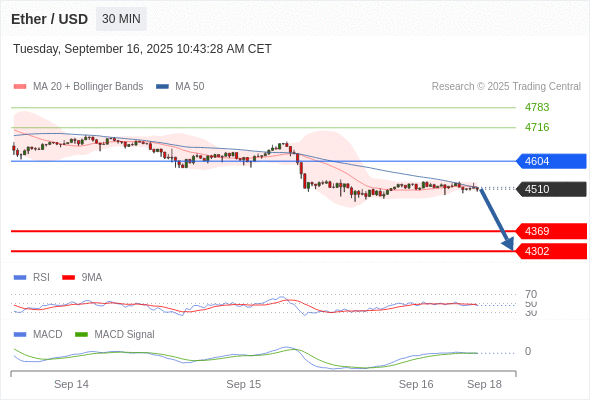Click the MACD Signal green legend marker
Screen dimensions: 590x400
(x=81, y=334)
